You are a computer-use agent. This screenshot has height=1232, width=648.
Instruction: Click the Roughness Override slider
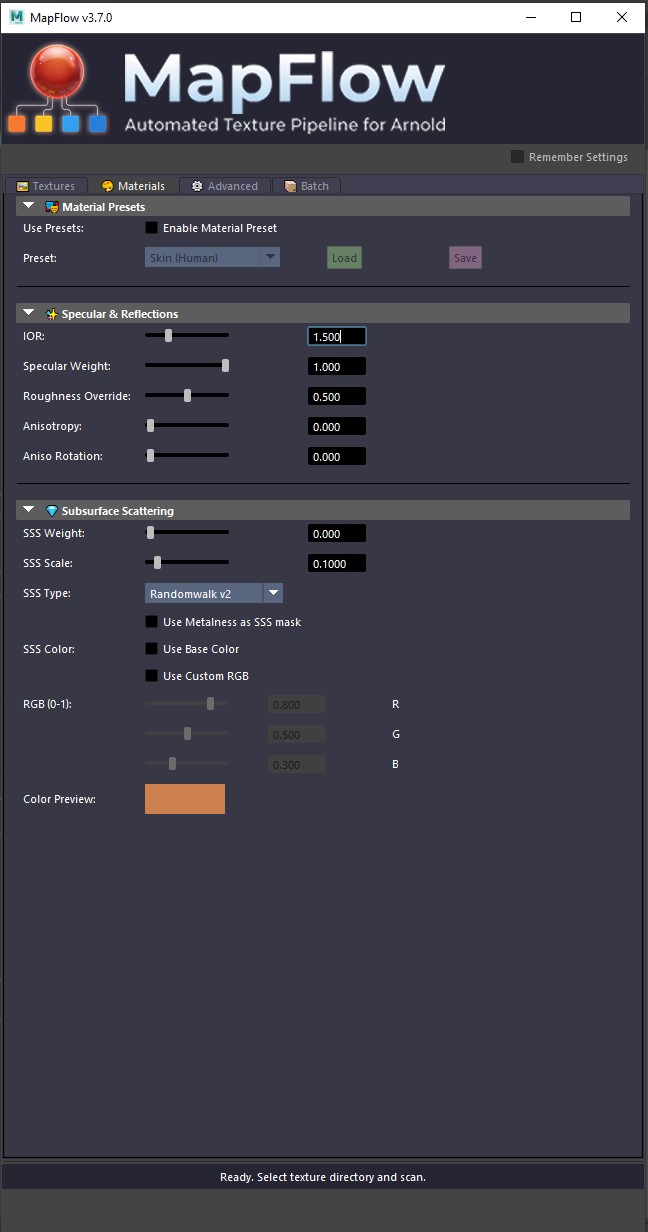pyautogui.click(x=187, y=396)
